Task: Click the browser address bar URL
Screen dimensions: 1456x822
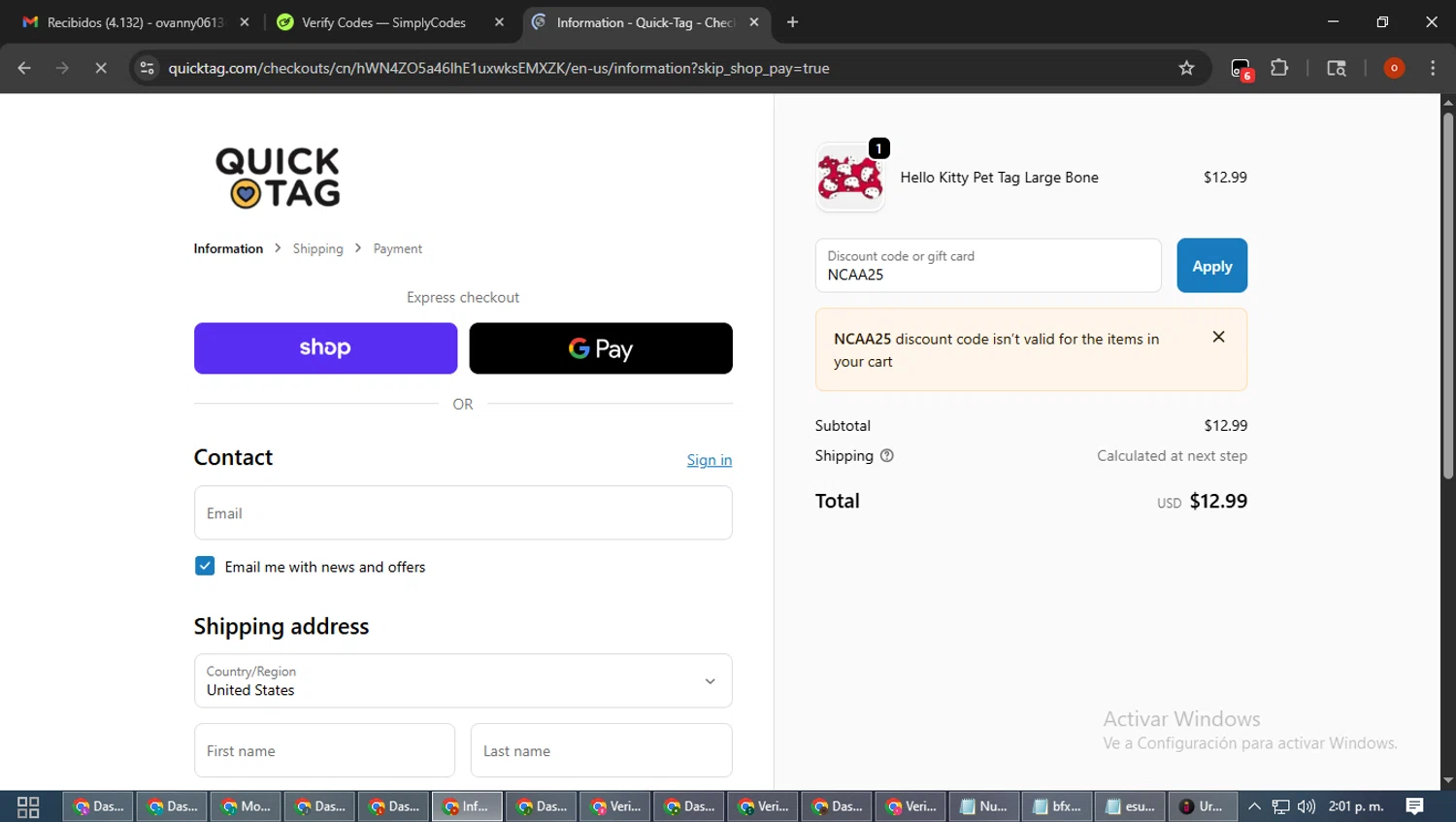Action: pos(499,68)
